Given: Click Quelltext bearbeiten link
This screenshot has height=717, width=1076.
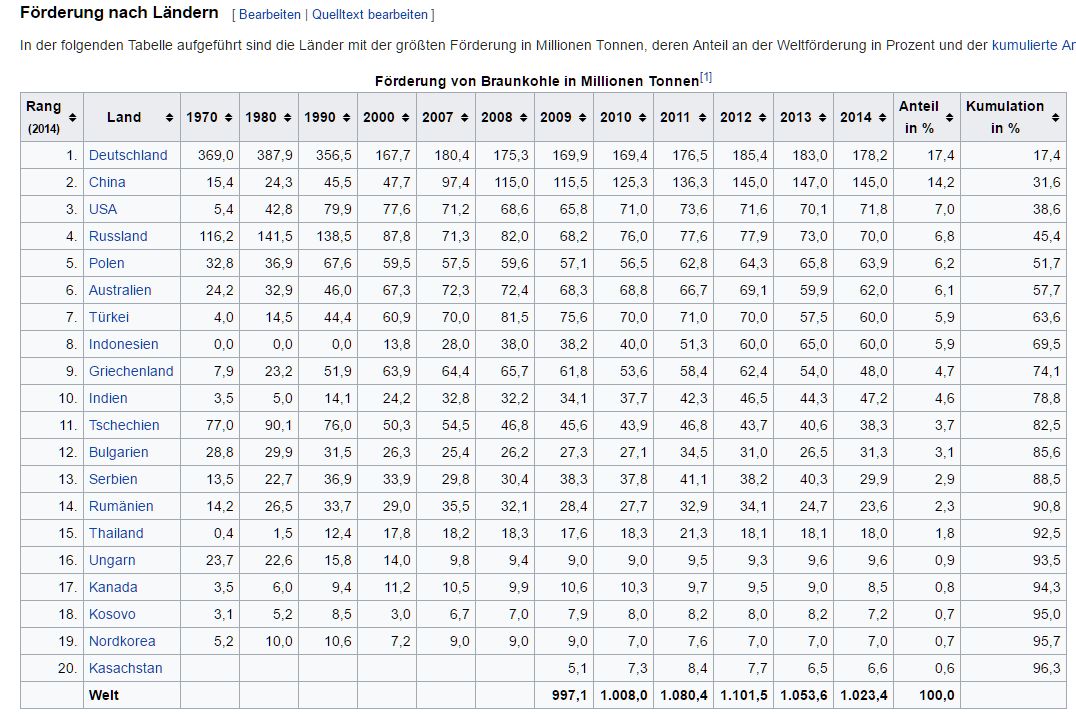Looking at the screenshot, I should [370, 15].
